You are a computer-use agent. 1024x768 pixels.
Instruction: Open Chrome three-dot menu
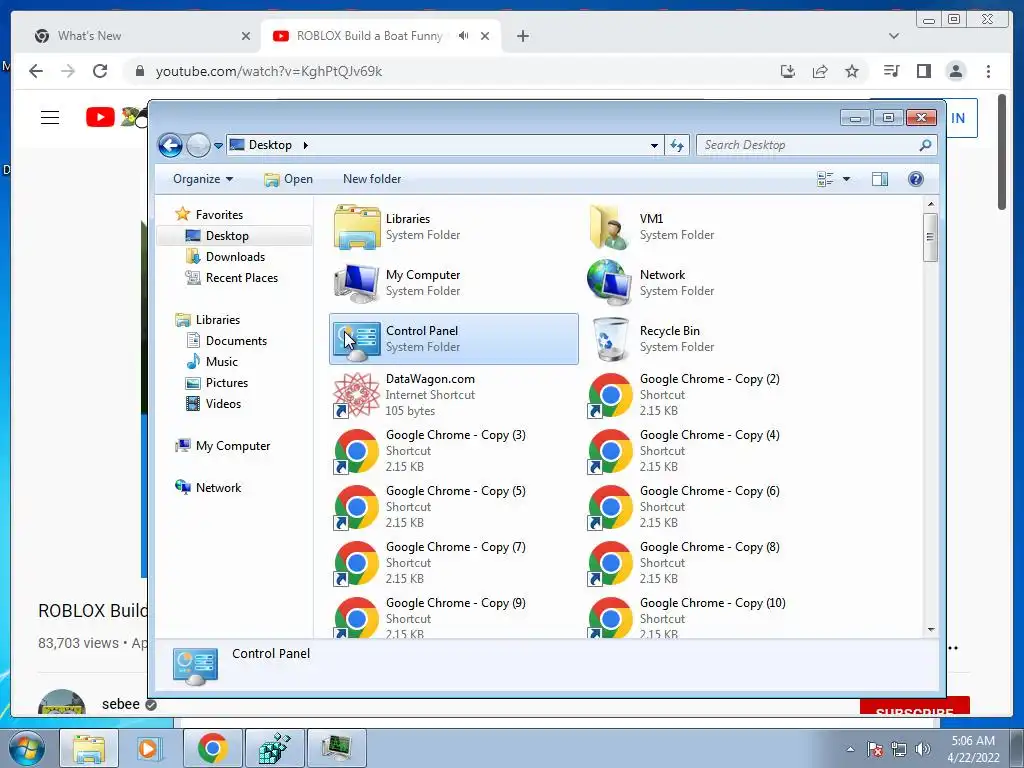tap(988, 71)
